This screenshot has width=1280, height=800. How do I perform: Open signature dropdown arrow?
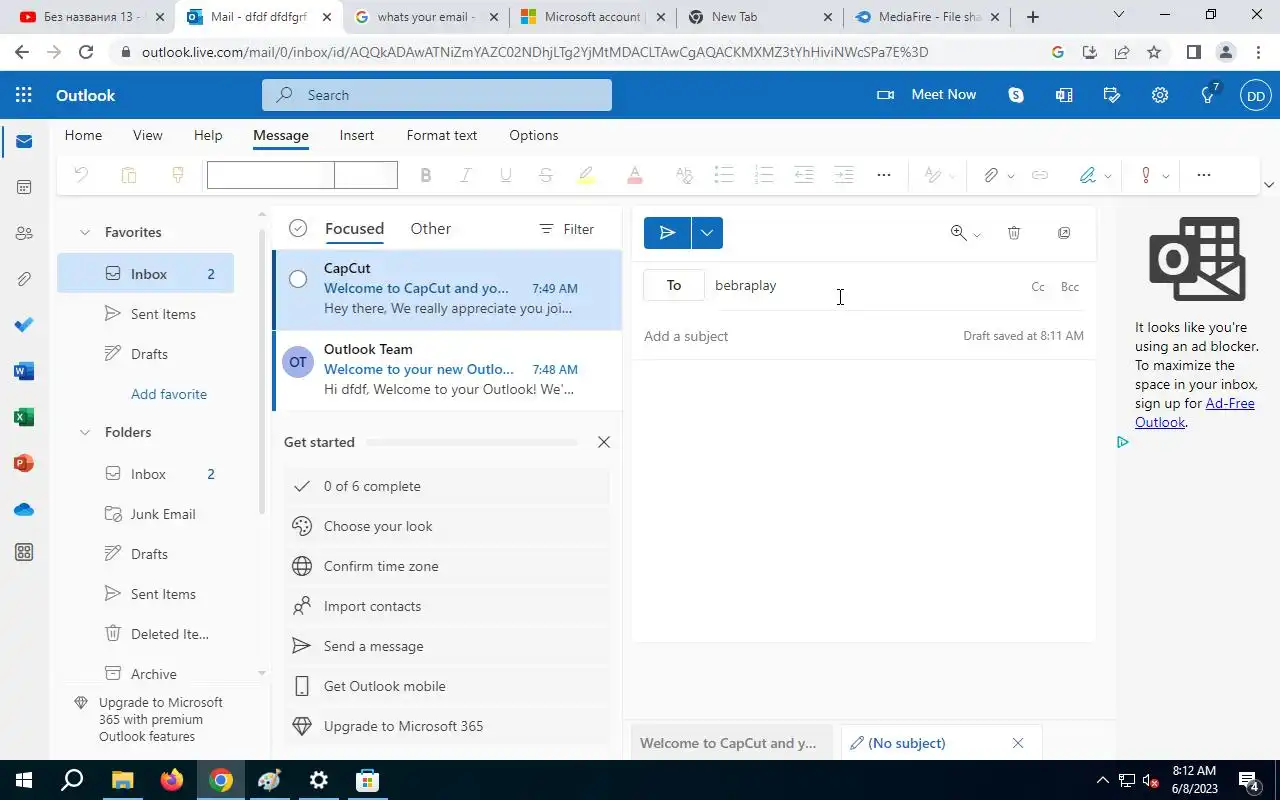point(1108,176)
